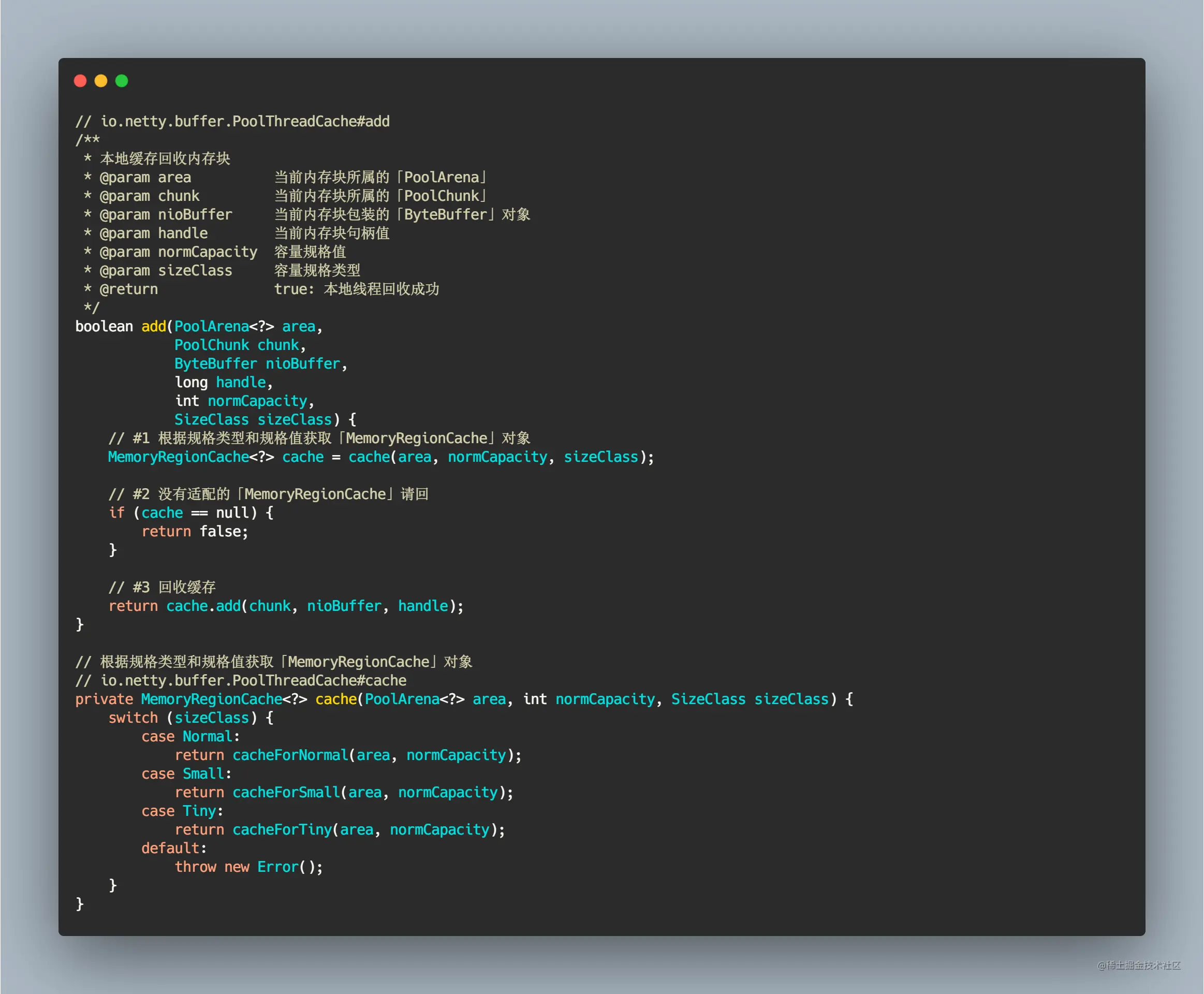Click the label "case Tiny:"
Viewport: 1204px width, 994px height.
[x=183, y=811]
